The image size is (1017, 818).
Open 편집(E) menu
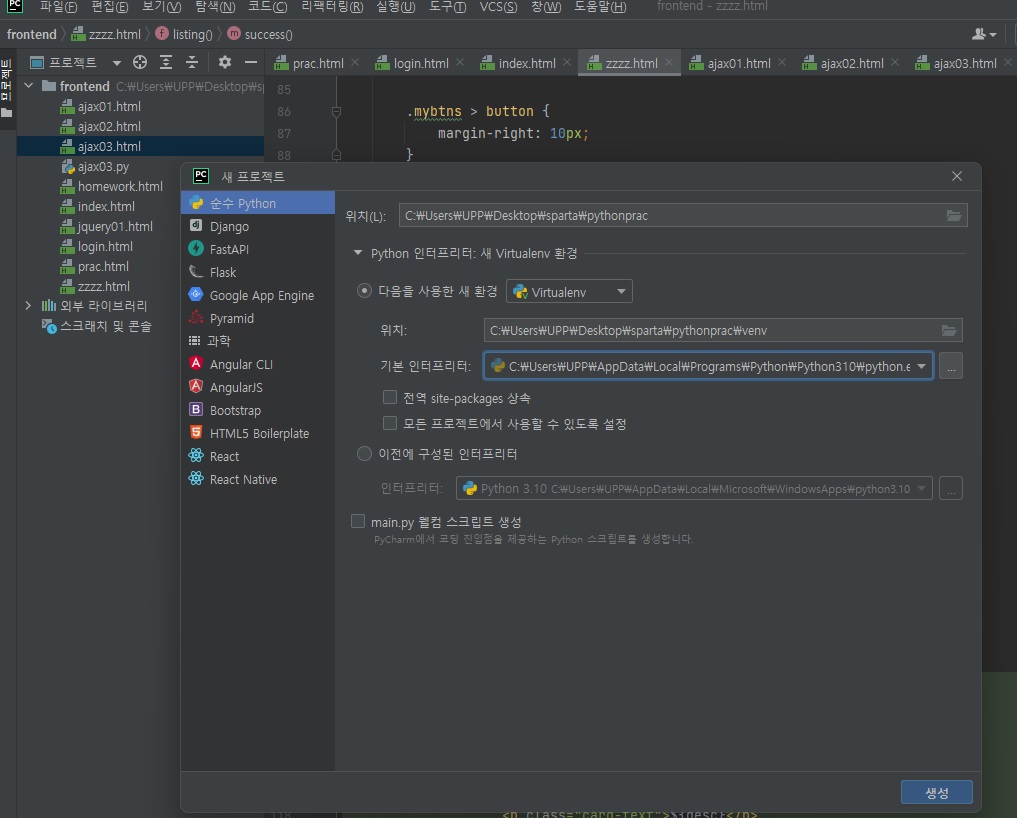click(x=110, y=7)
